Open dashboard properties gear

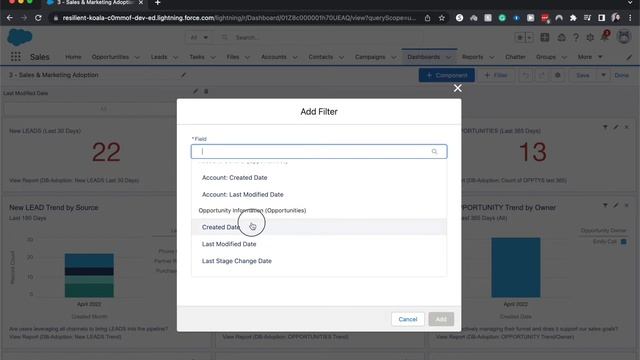(x=558, y=75)
